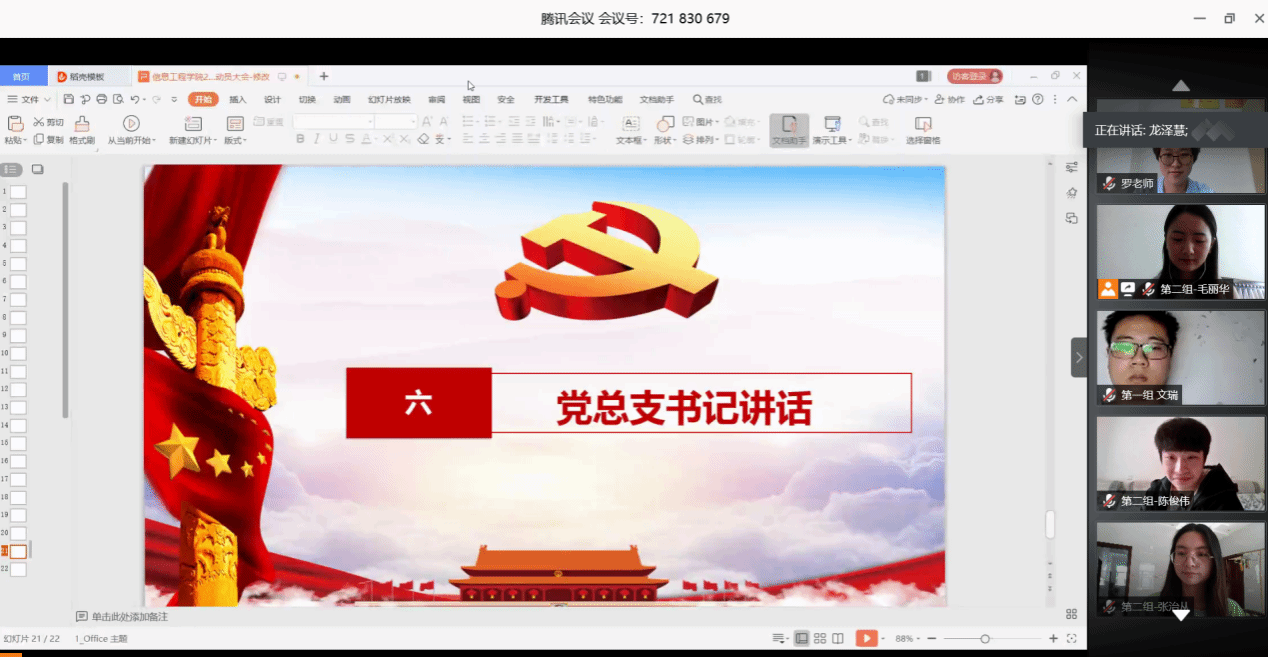The image size is (1268, 657).
Task: Open the 动画 animation tab
Action: (342, 100)
